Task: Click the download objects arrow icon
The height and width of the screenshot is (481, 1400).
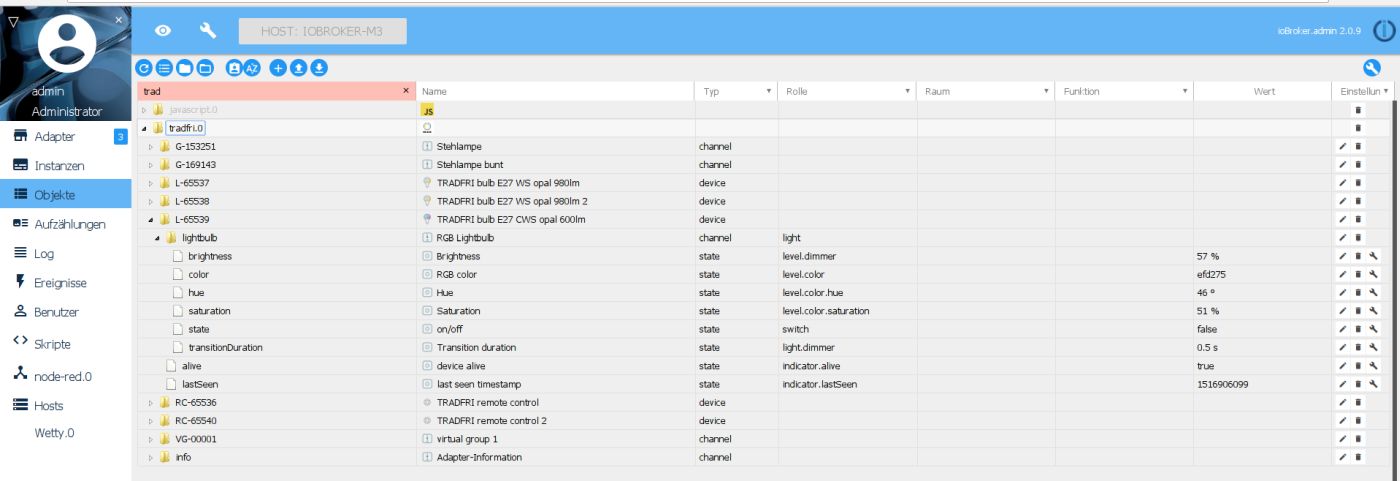Action: tap(319, 68)
